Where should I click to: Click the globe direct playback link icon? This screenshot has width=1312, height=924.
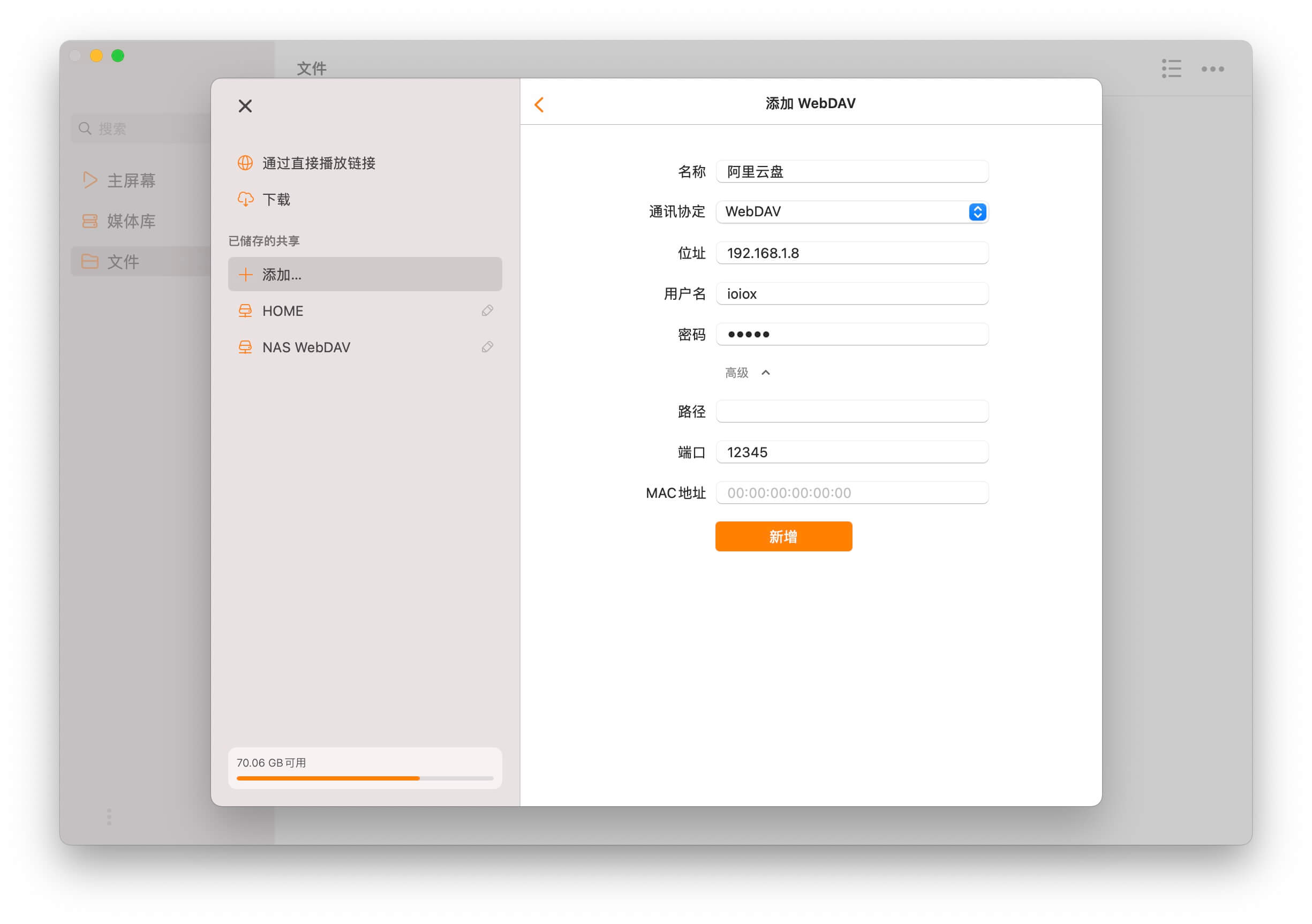(245, 163)
